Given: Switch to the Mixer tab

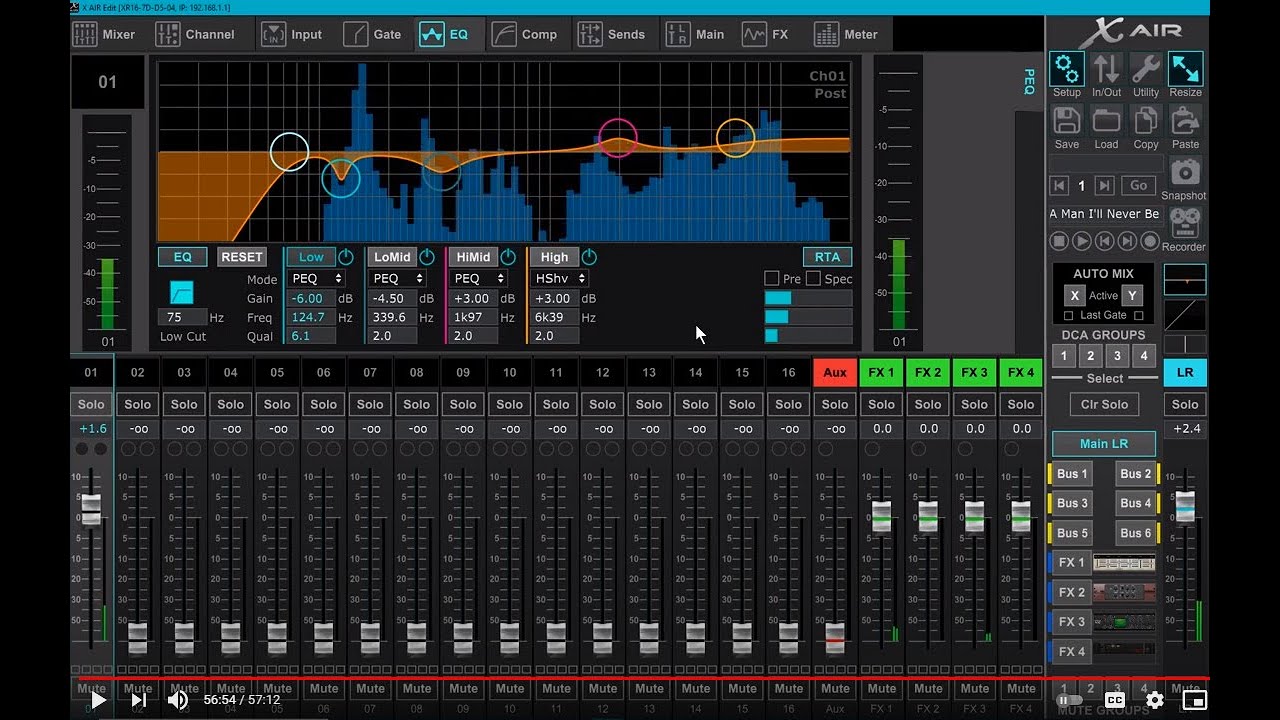Looking at the screenshot, I should pyautogui.click(x=106, y=34).
